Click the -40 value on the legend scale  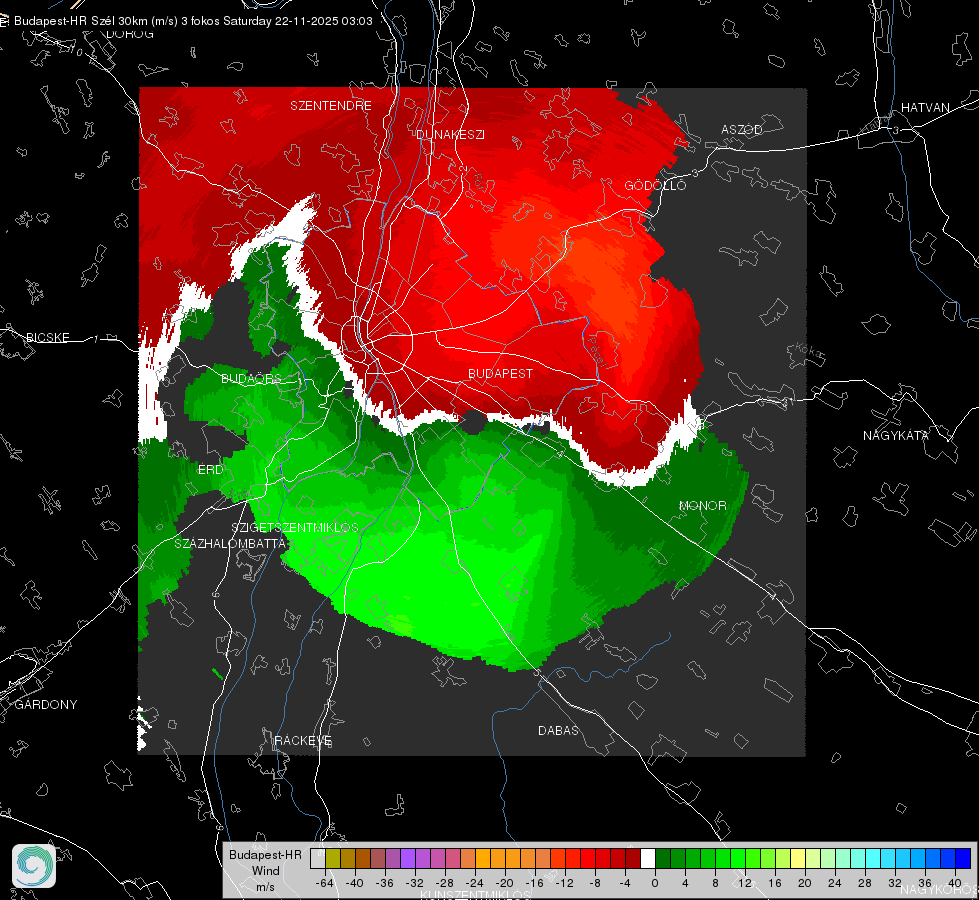[x=355, y=883]
